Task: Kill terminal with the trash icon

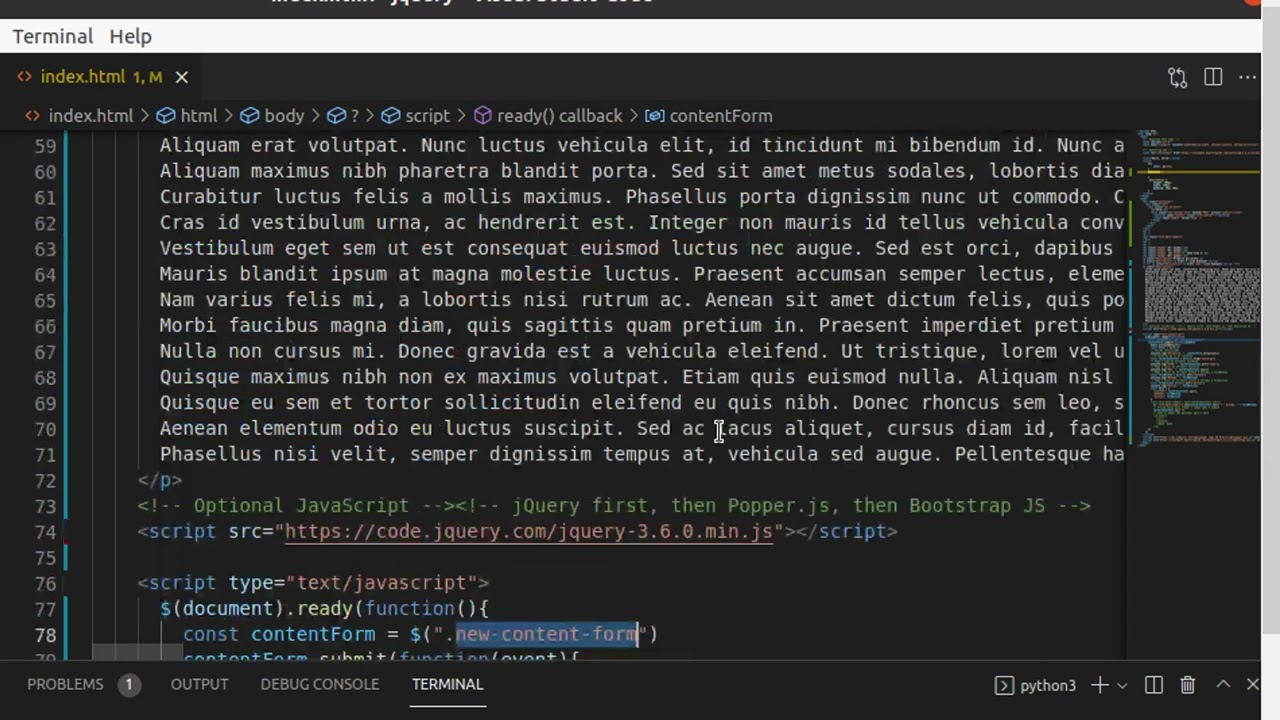Action: [1188, 685]
